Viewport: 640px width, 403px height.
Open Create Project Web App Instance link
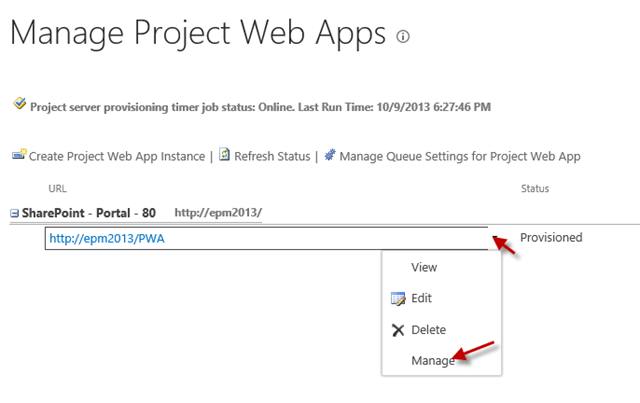coord(117,156)
